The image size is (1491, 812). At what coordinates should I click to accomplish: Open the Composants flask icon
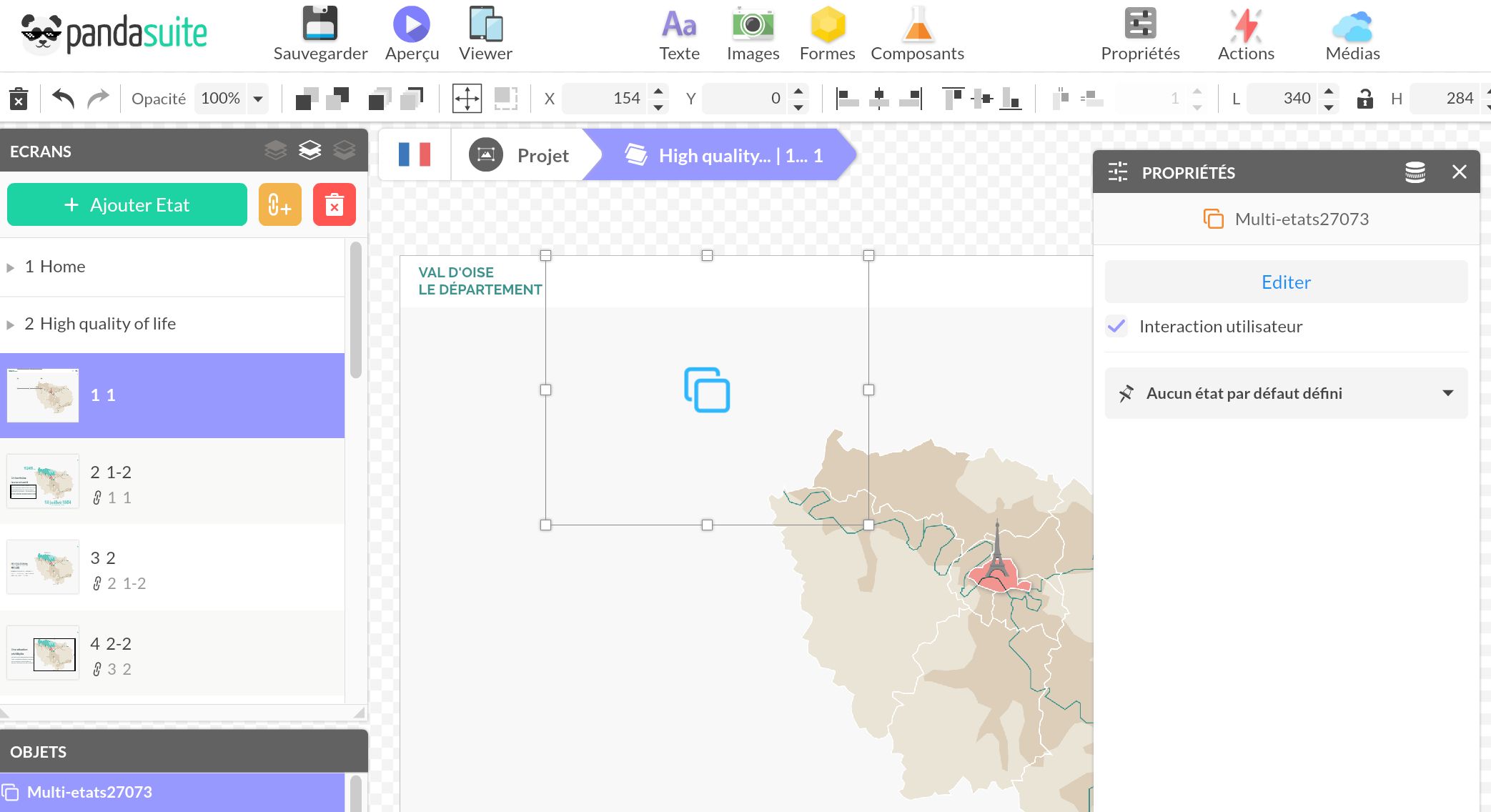click(x=917, y=25)
